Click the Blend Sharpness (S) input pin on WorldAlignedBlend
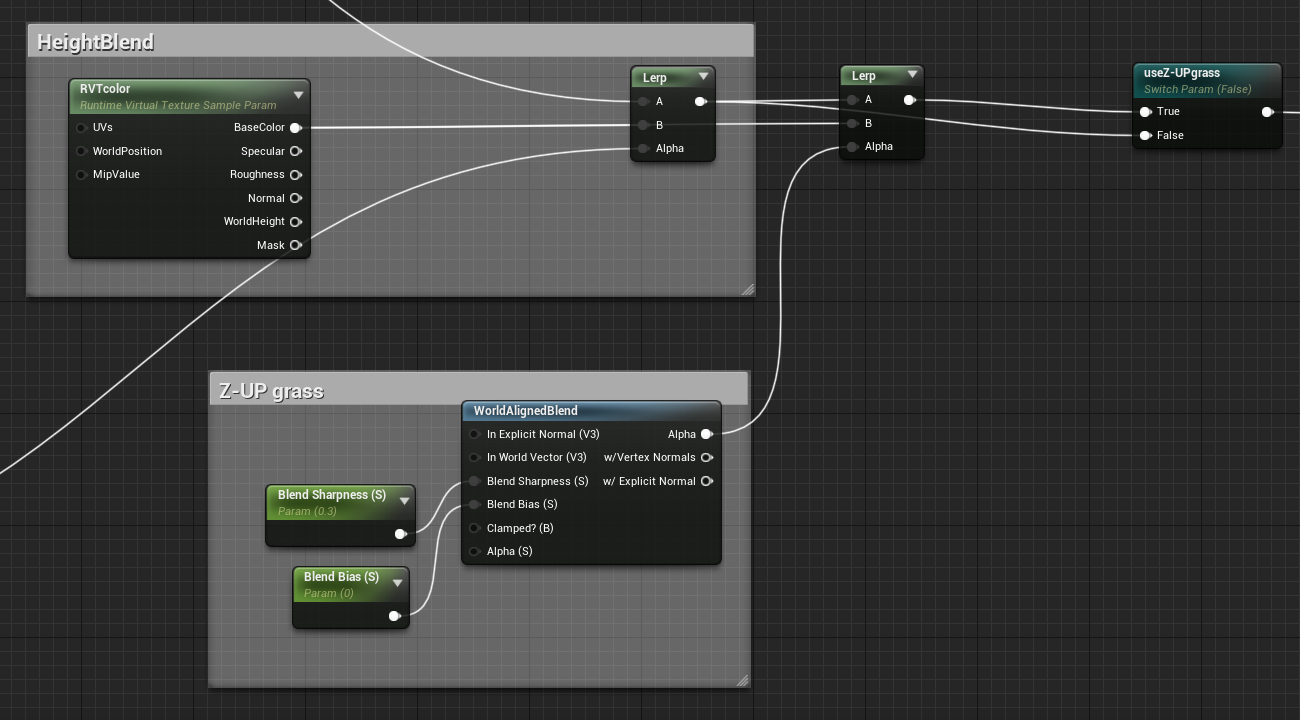This screenshot has width=1300, height=720. [475, 481]
